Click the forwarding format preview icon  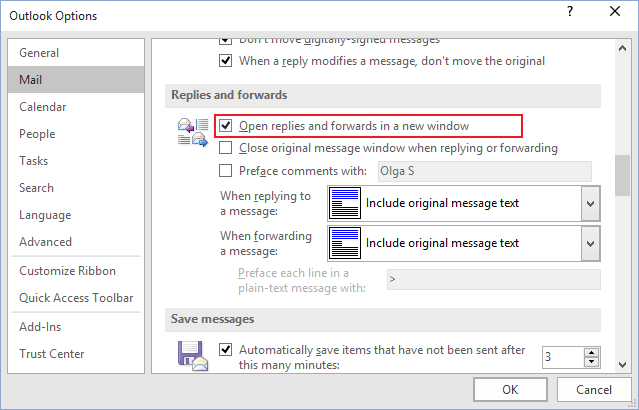tap(345, 243)
